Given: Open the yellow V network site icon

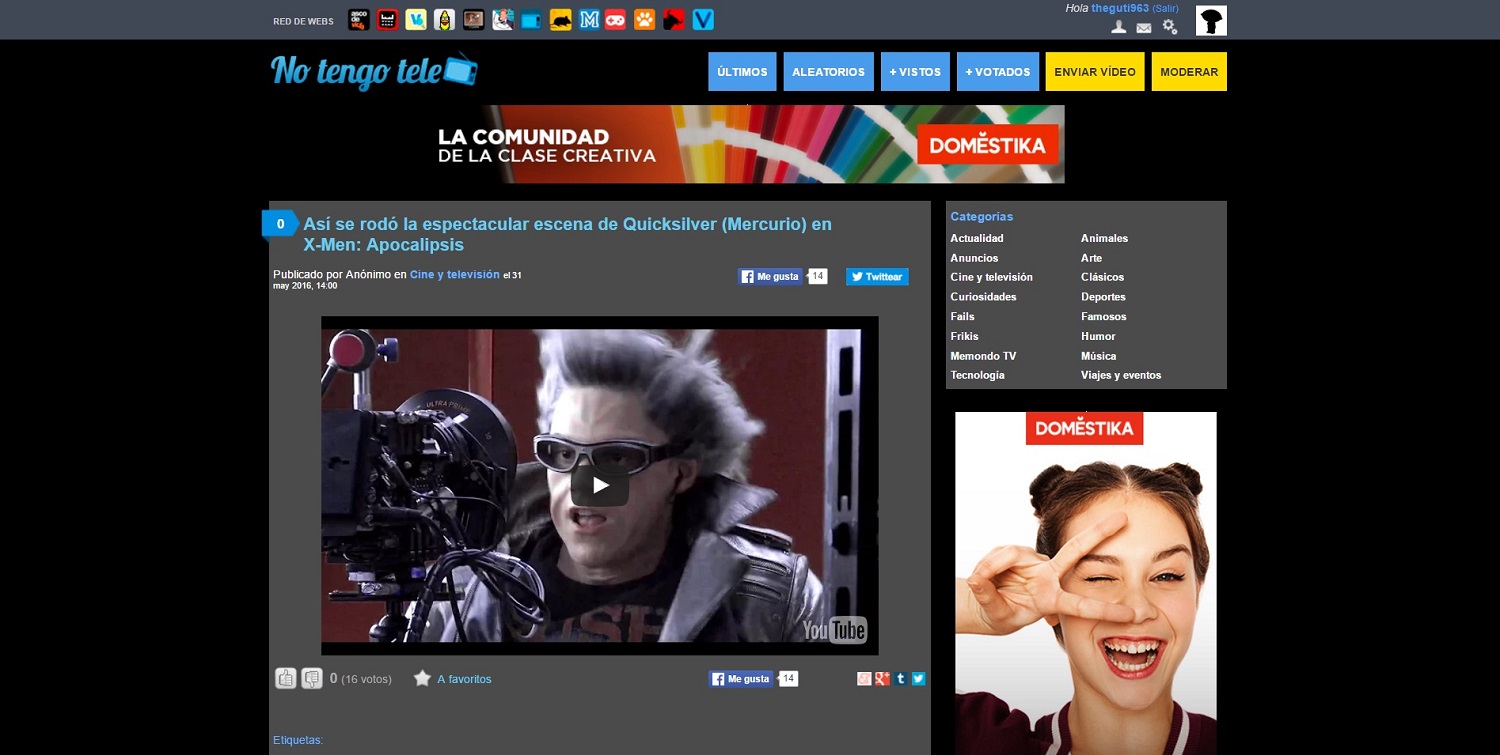Looking at the screenshot, I should point(416,19).
